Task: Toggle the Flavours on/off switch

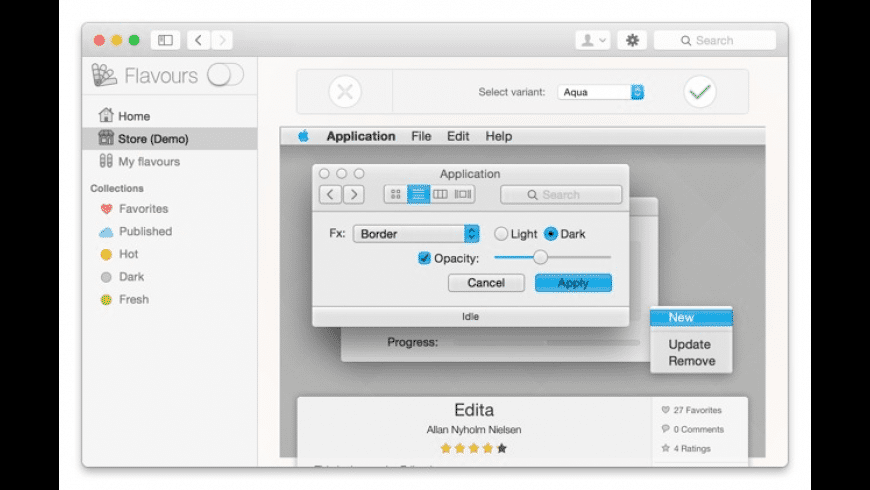Action: point(226,75)
